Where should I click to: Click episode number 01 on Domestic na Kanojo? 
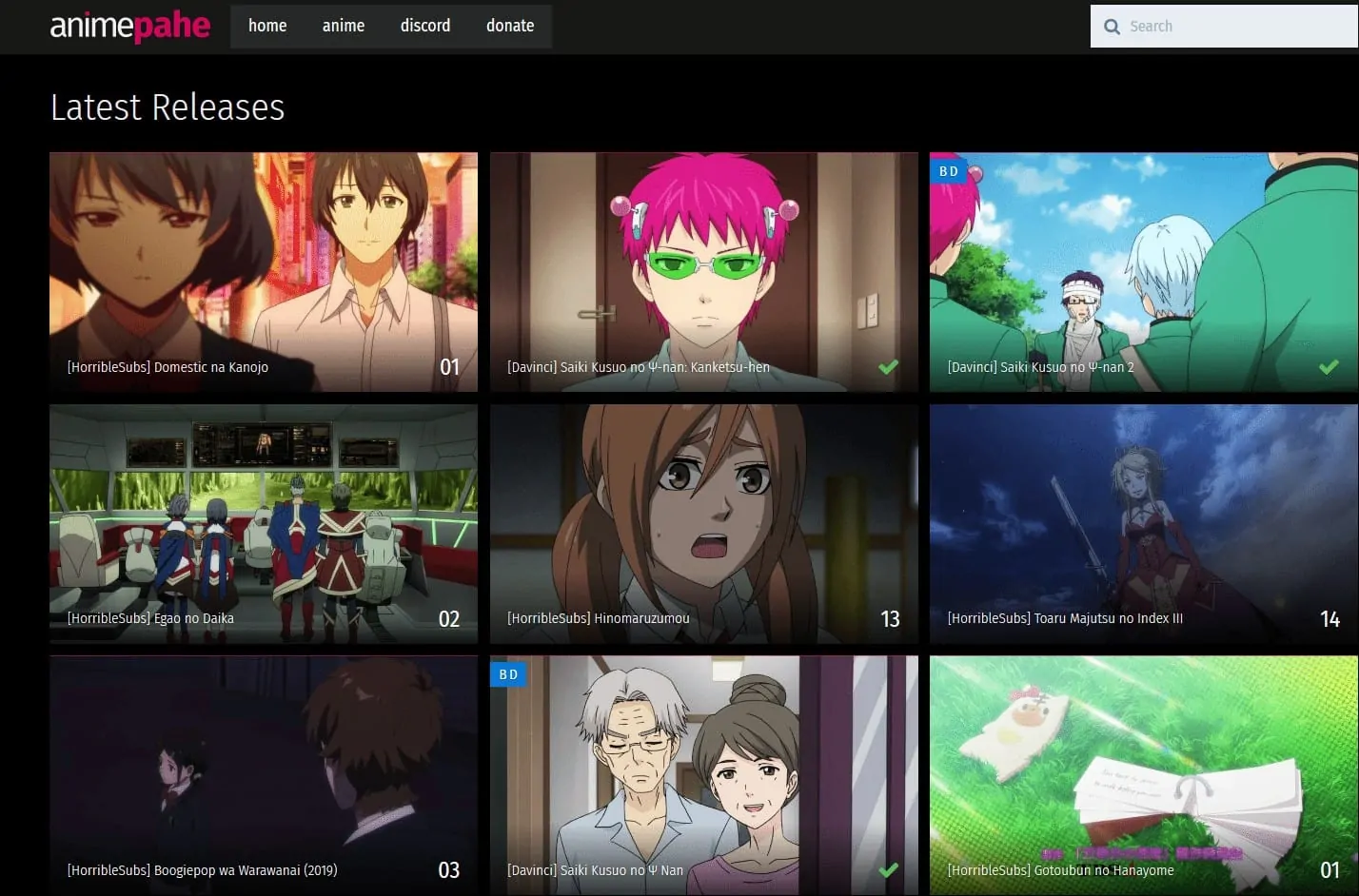(451, 366)
